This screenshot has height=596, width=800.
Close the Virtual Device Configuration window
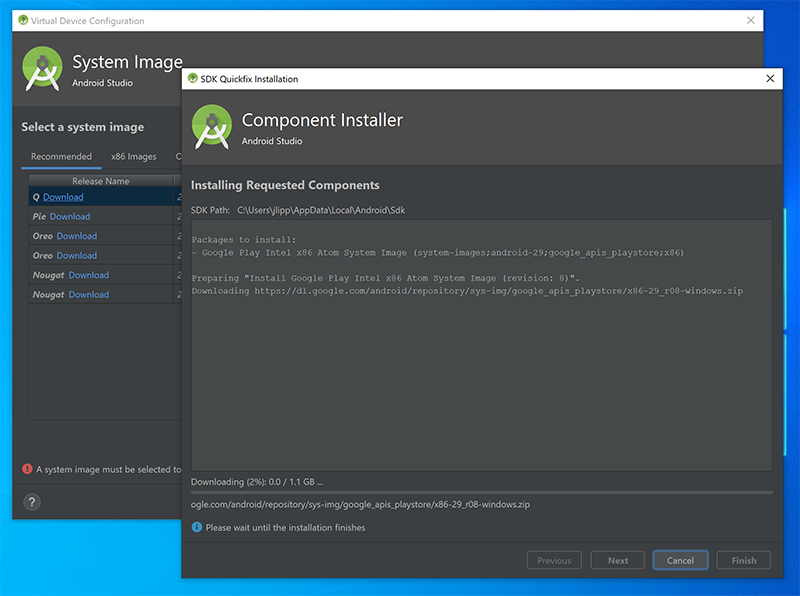pyautogui.click(x=751, y=20)
